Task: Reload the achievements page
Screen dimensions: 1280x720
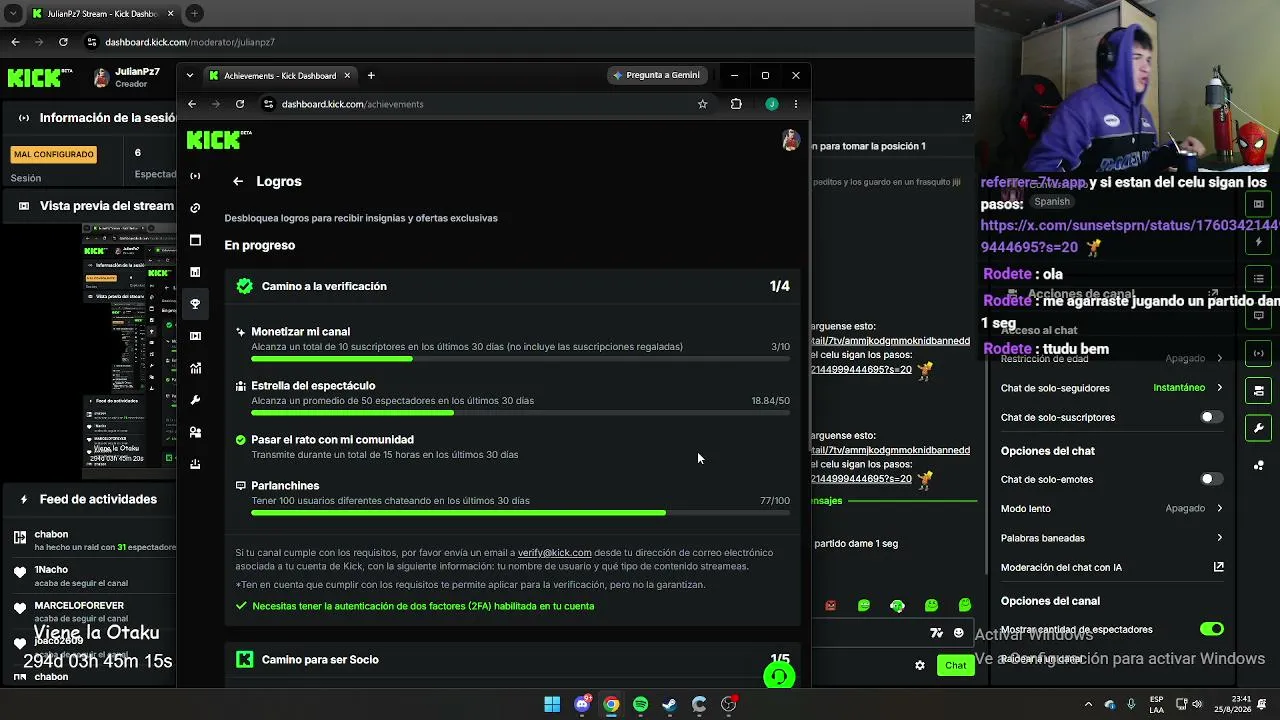Action: [240, 104]
